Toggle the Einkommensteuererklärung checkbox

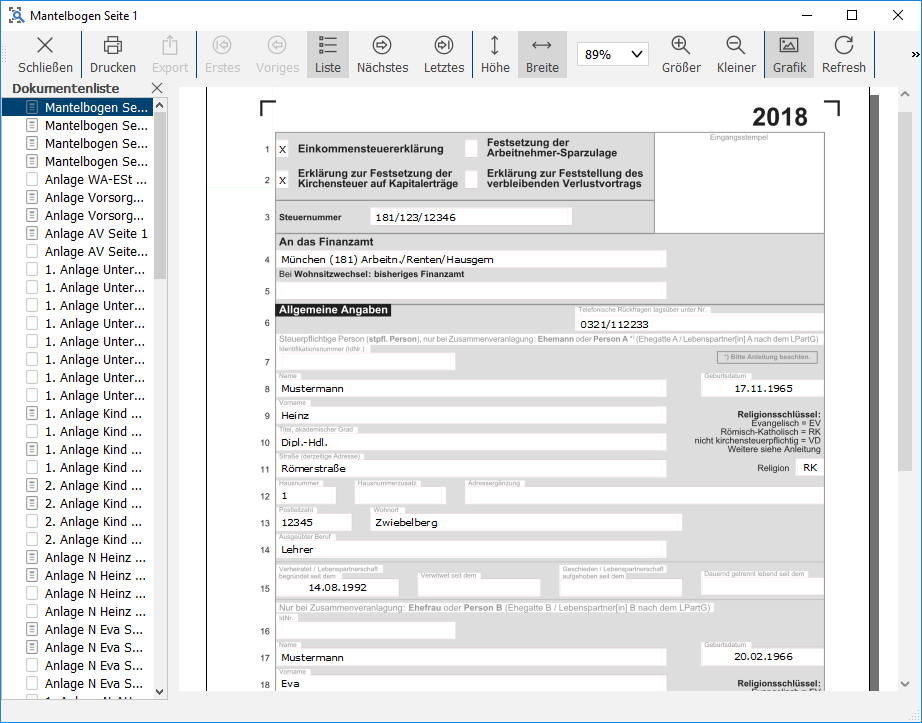click(x=283, y=149)
